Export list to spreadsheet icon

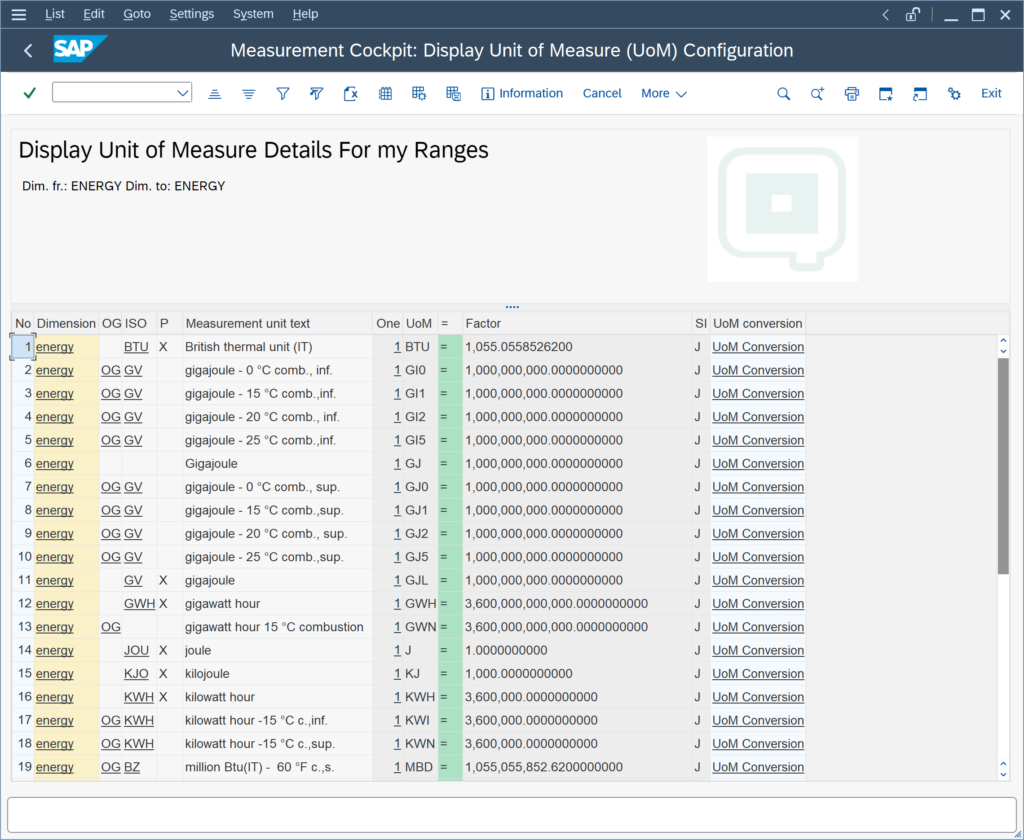point(351,94)
